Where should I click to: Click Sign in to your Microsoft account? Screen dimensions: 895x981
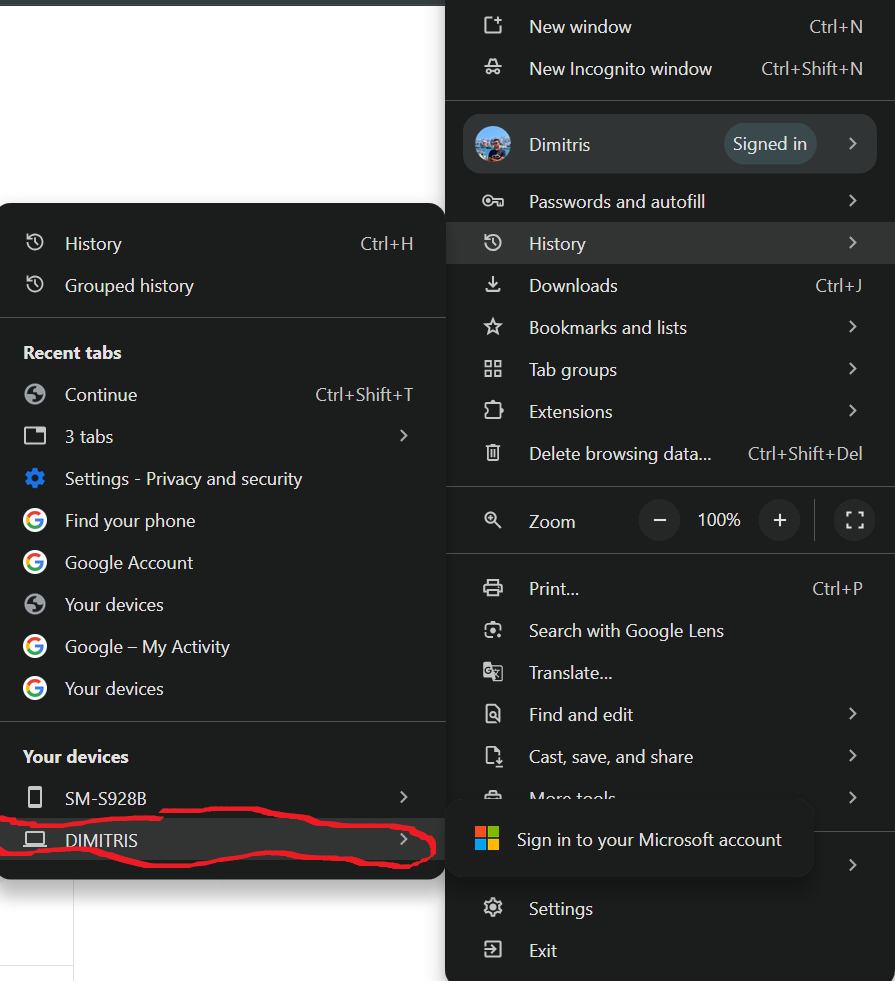click(630, 839)
